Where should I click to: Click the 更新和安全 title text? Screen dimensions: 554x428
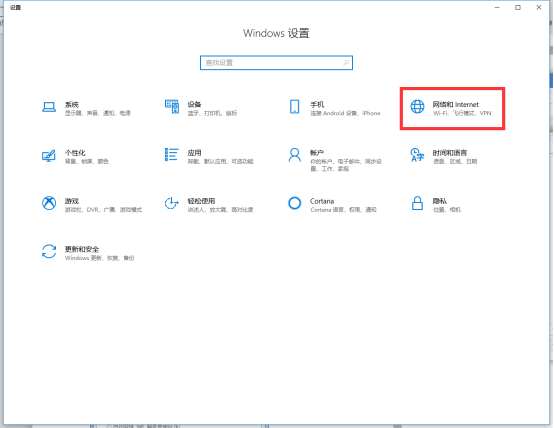82,249
